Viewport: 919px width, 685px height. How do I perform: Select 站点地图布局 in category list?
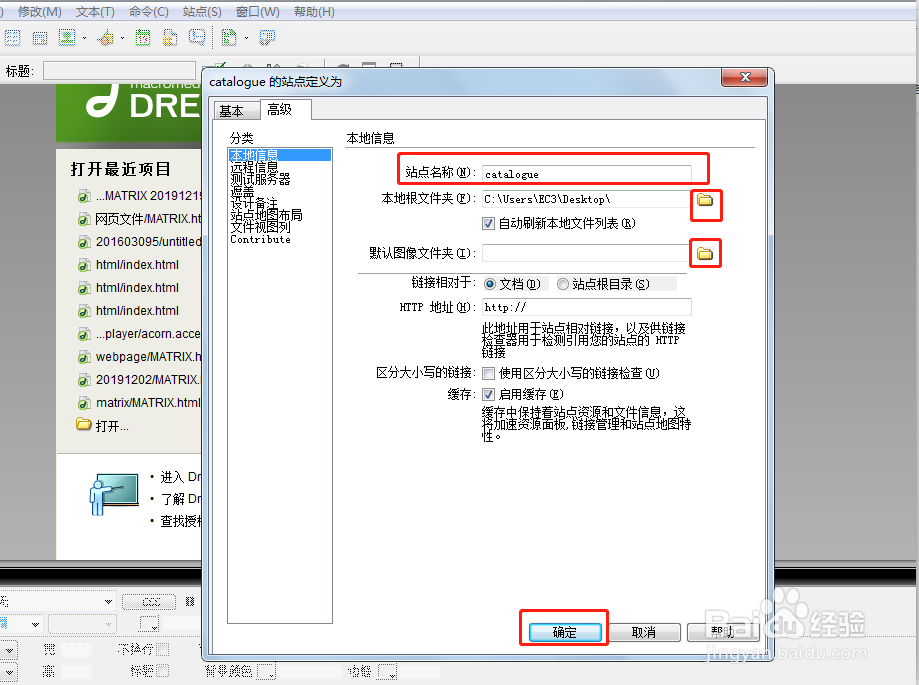267,215
